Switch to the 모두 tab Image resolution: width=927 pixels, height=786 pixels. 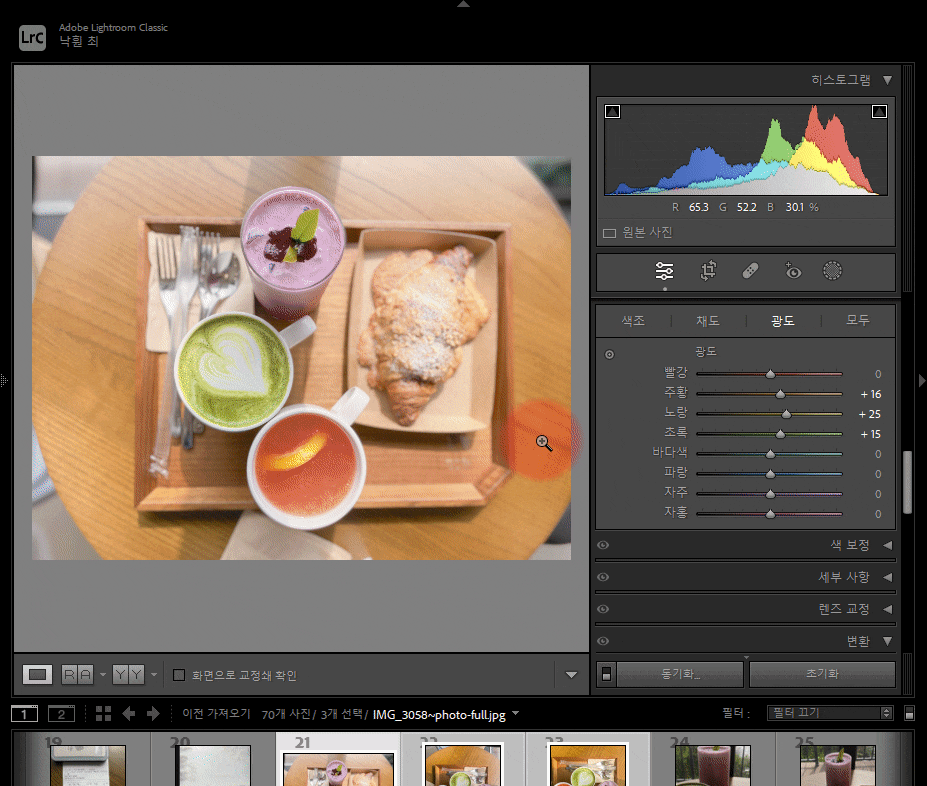click(x=857, y=321)
